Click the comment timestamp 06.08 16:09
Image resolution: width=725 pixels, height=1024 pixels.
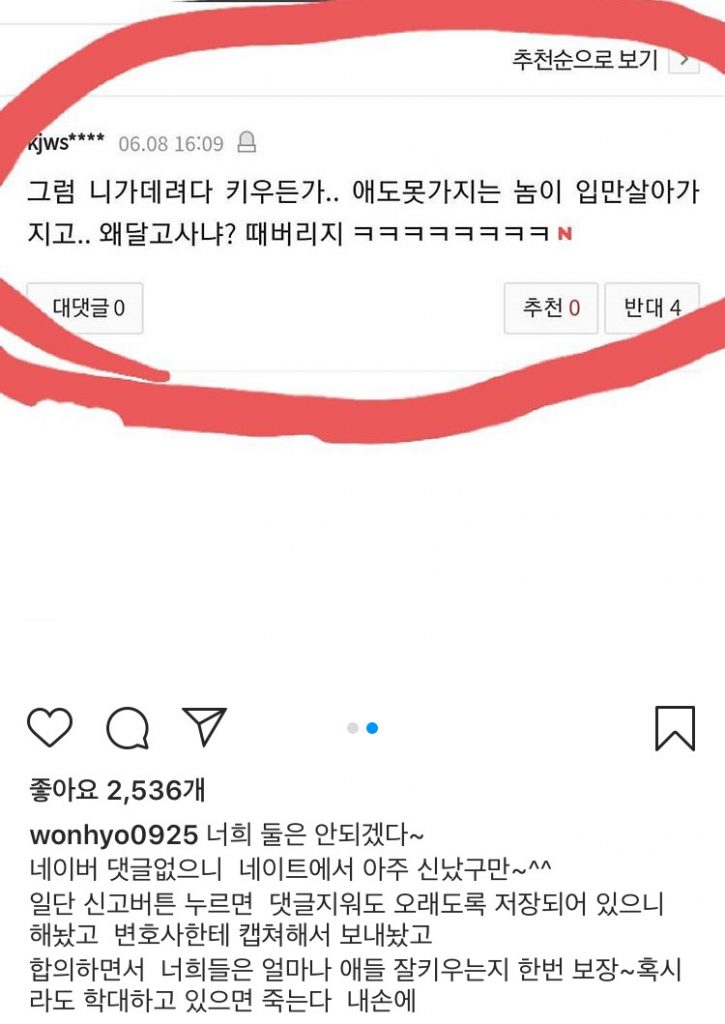click(x=171, y=143)
